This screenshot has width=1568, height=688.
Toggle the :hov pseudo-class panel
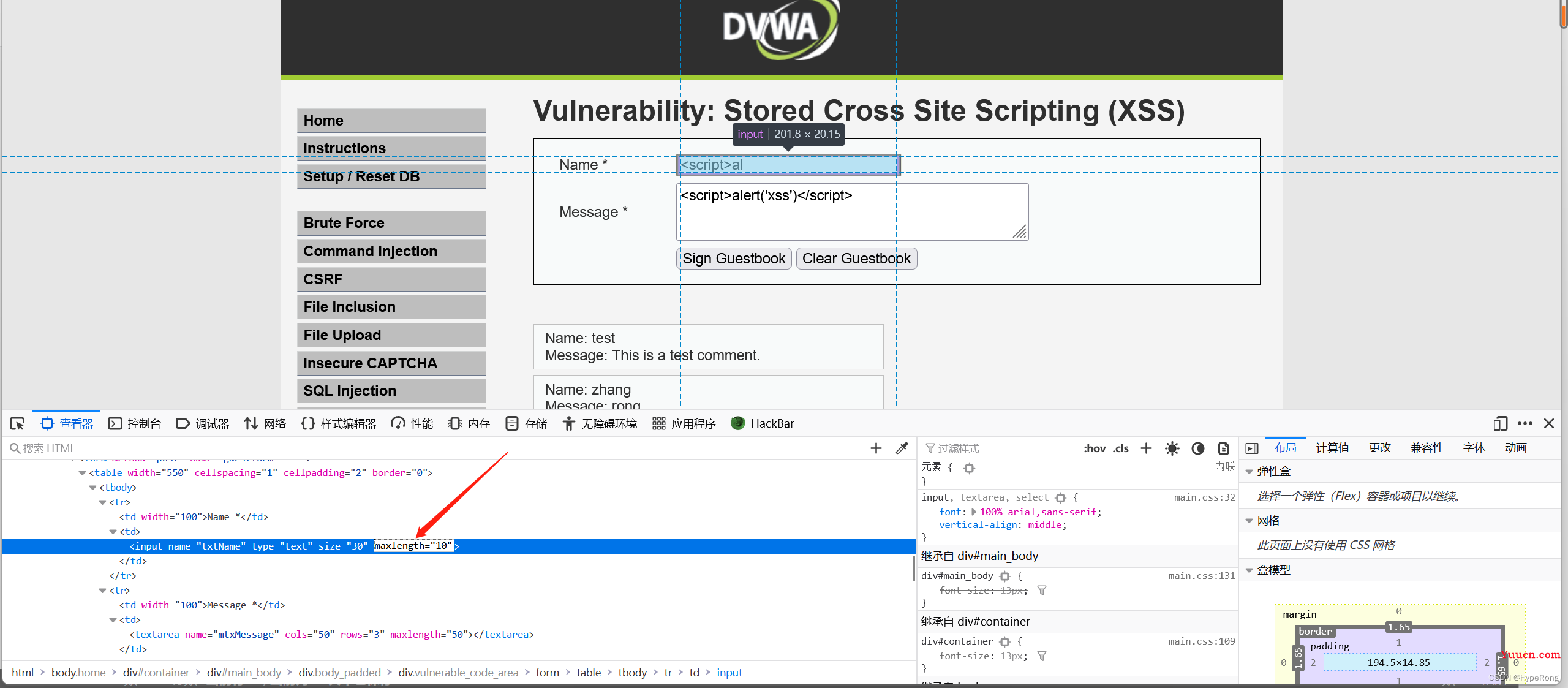click(1095, 448)
